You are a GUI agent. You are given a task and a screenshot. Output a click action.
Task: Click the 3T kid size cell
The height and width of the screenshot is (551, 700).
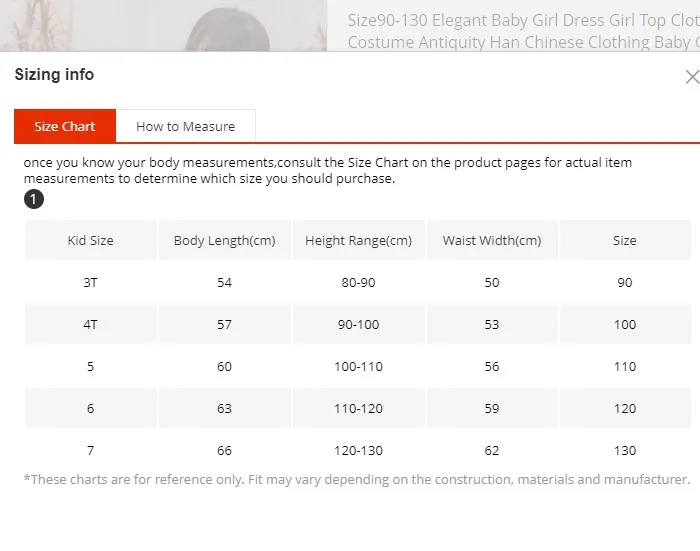click(91, 282)
